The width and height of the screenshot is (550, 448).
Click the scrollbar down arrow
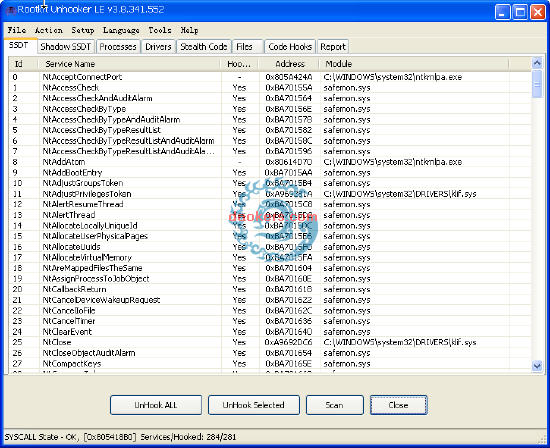[x=537, y=366]
